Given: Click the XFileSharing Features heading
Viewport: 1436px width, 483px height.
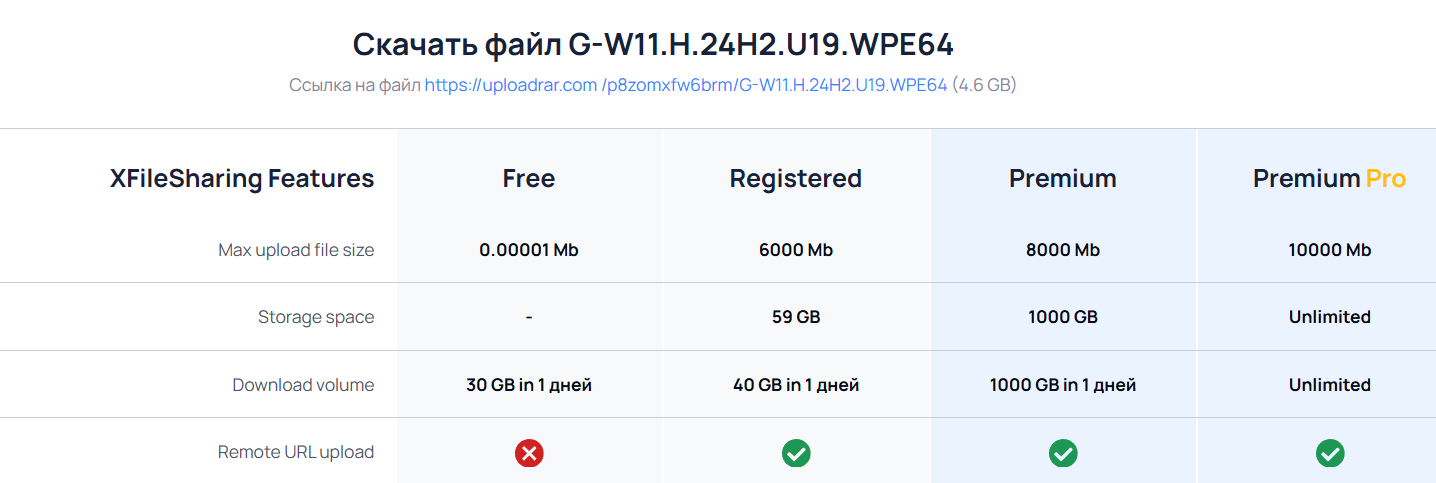Looking at the screenshot, I should tap(242, 179).
